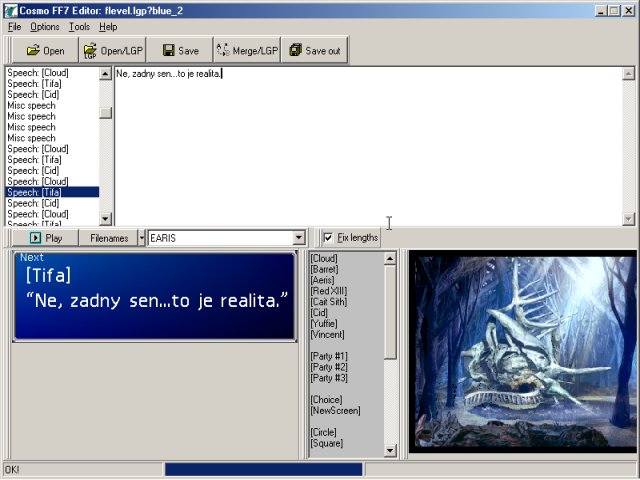Insert the [Party #2] tag
This screenshot has width=640, height=480.
click(x=329, y=367)
